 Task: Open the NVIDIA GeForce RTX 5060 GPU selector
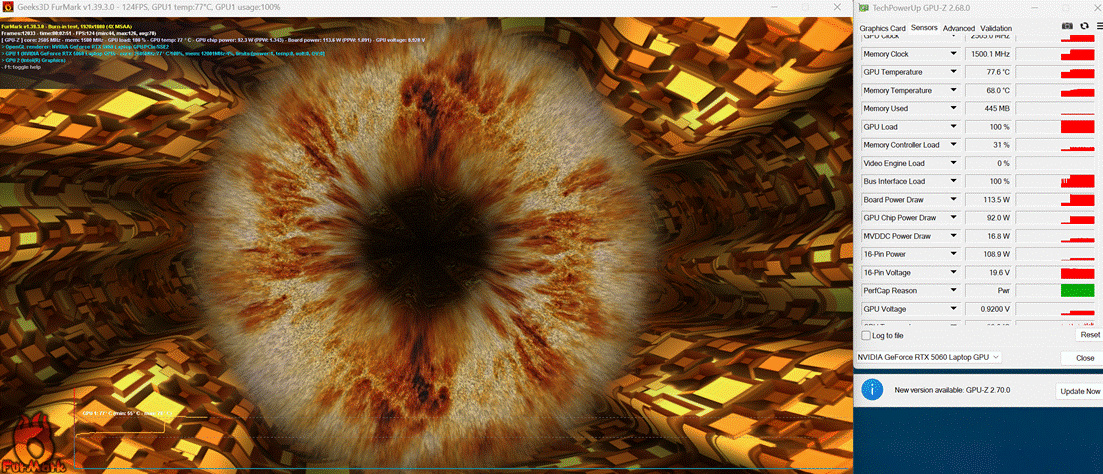point(929,357)
